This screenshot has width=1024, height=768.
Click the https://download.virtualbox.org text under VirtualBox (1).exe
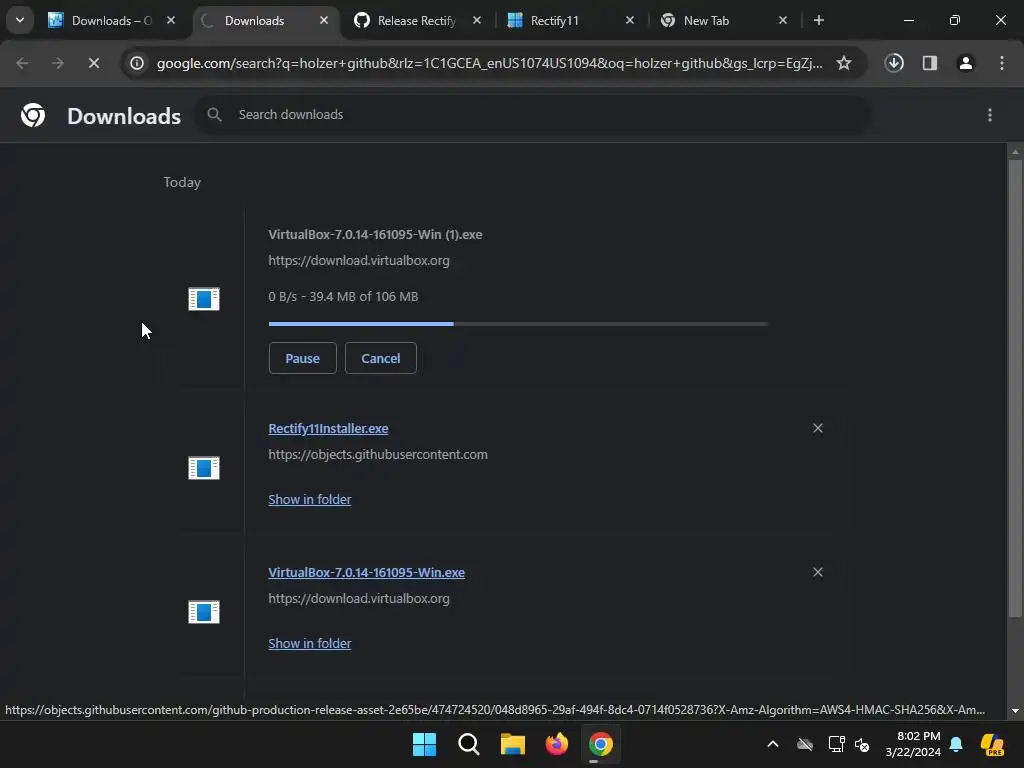tap(359, 261)
